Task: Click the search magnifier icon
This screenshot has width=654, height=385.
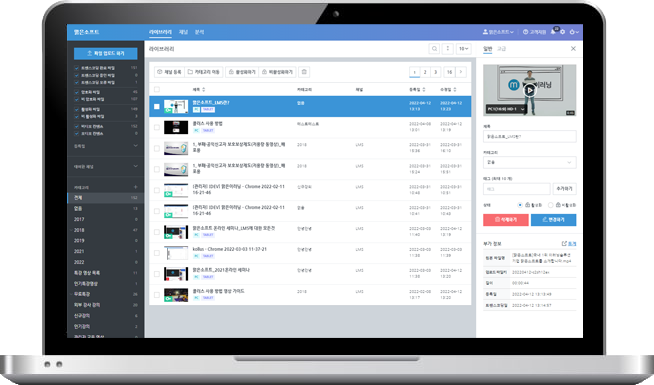Action: click(434, 49)
